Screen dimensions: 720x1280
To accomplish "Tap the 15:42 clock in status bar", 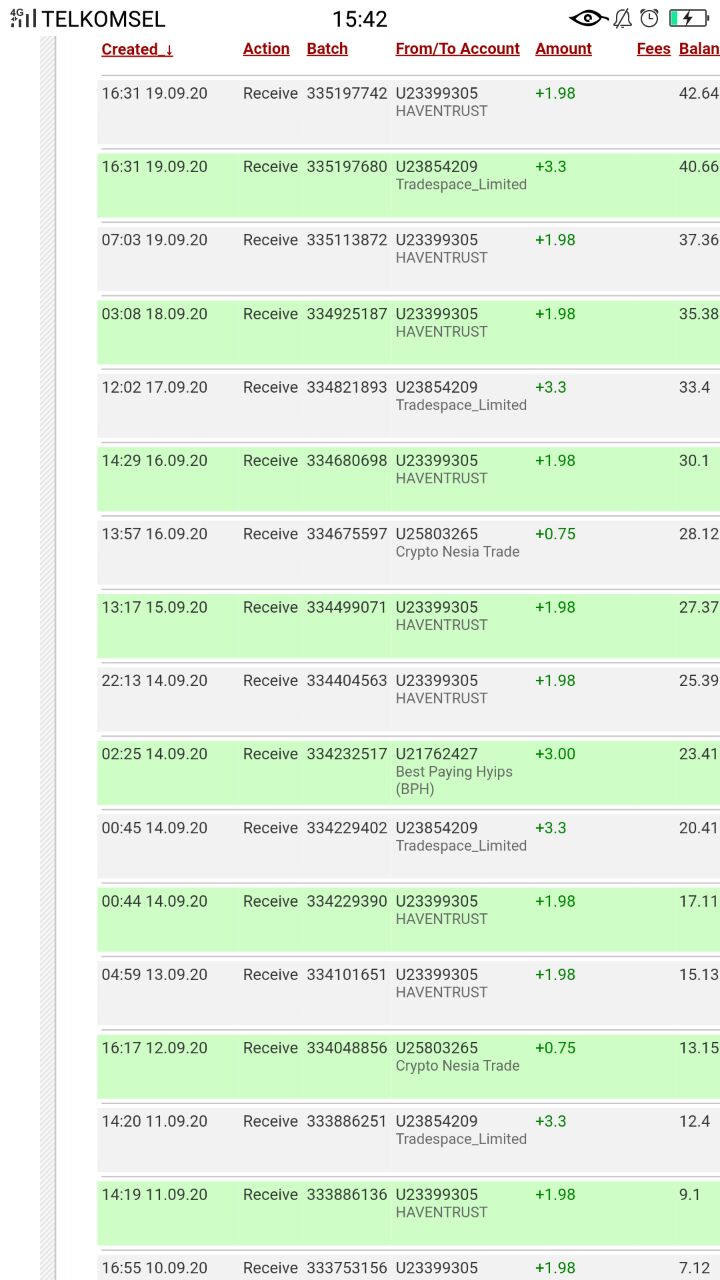I will tap(360, 19).
